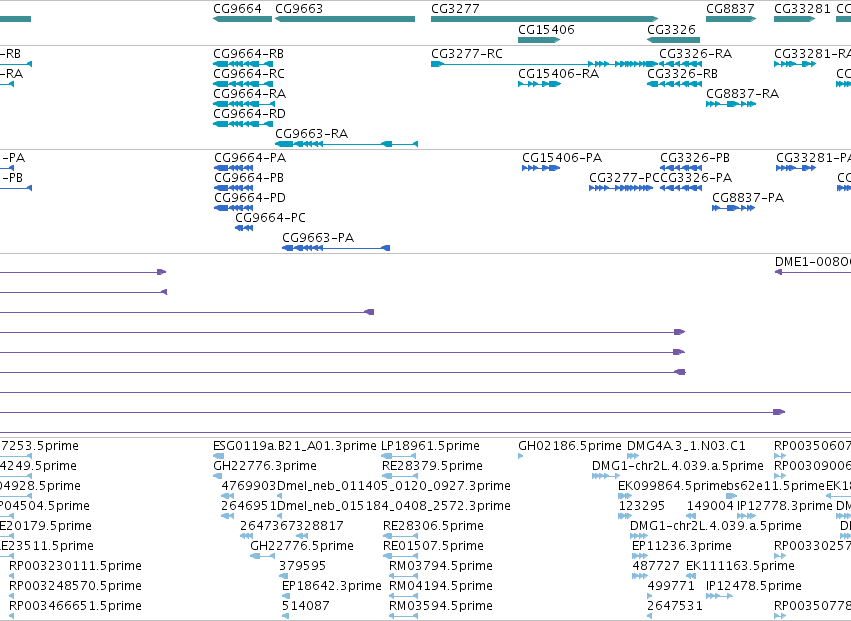This screenshot has width=851, height=621.
Task: Select protein CG15406-PA
Action: click(562, 158)
